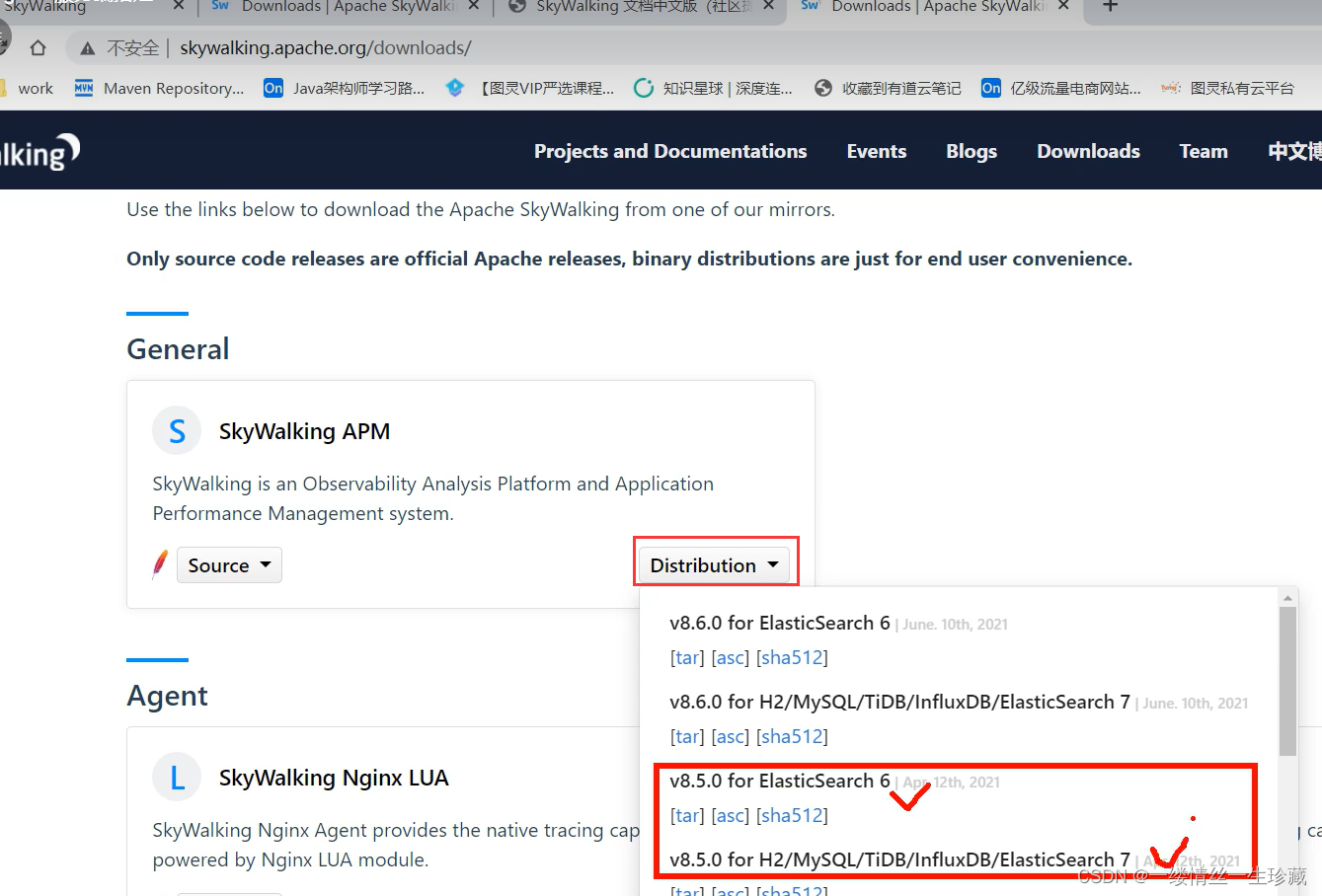Open the 收藏到有道云笔记 bookmark icon
This screenshot has height=896, width=1322.
[823, 88]
